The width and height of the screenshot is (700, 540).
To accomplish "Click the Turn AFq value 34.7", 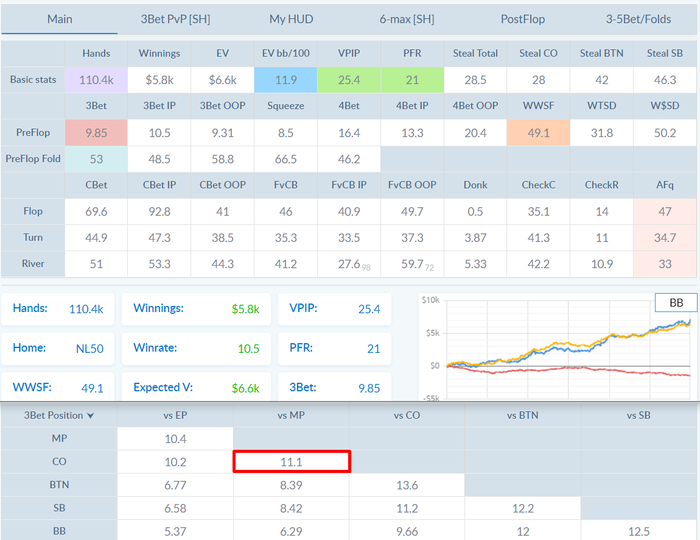I will pos(665,238).
